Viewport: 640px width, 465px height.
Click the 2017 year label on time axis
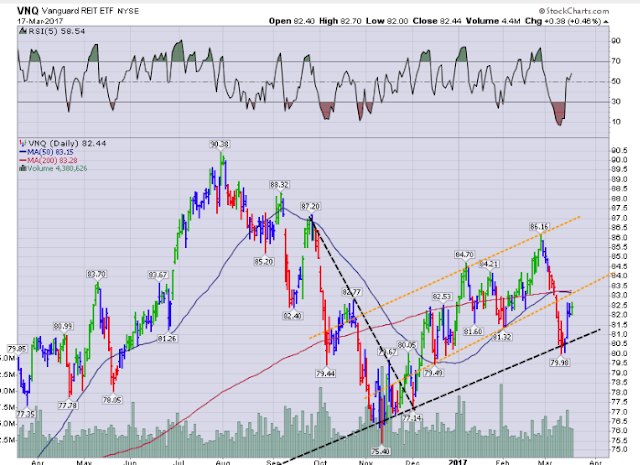pos(458,462)
